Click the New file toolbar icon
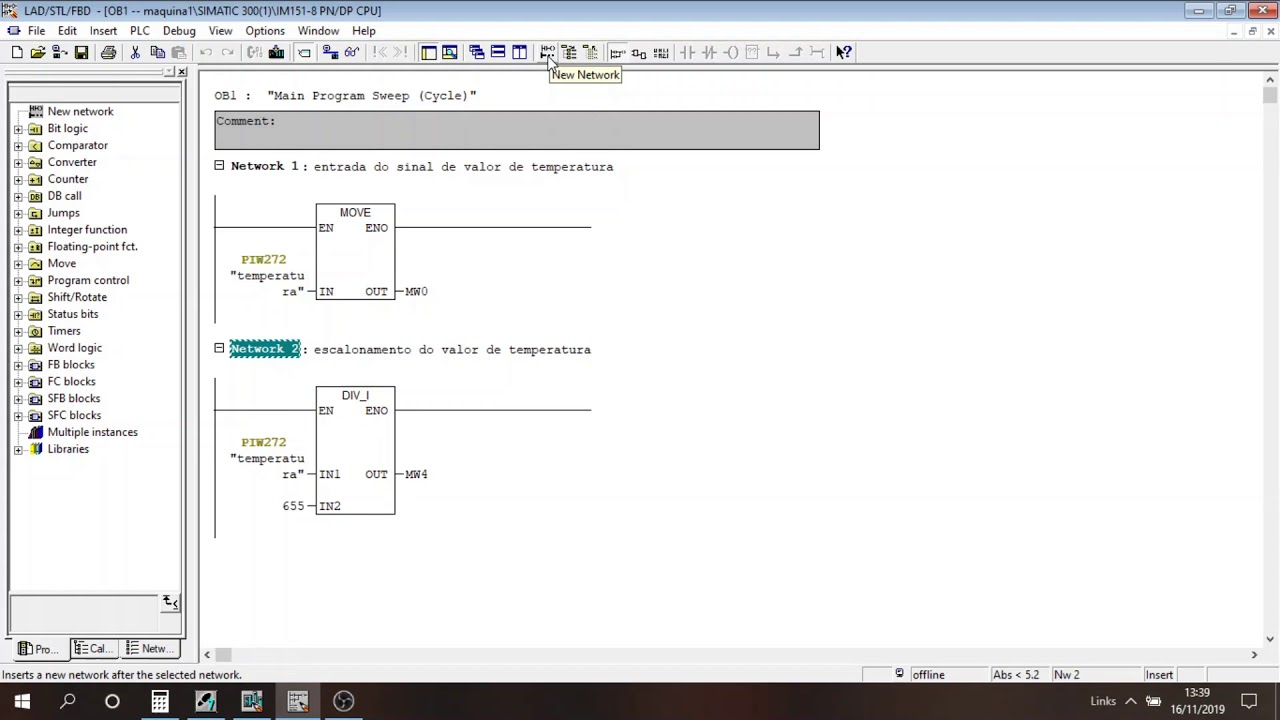 17,52
